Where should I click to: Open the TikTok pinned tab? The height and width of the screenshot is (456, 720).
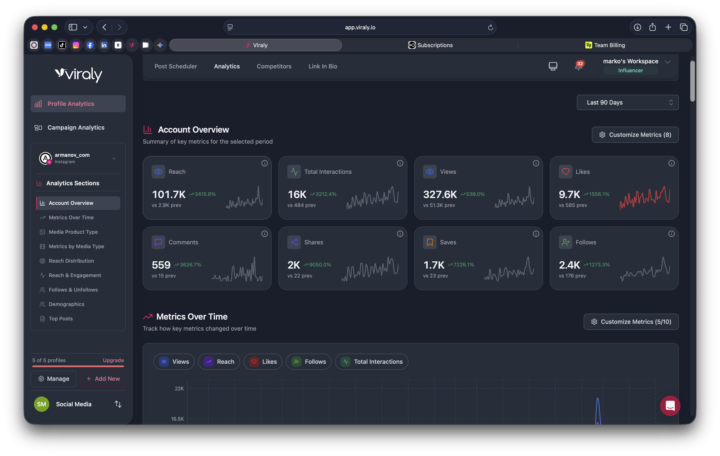[x=62, y=45]
